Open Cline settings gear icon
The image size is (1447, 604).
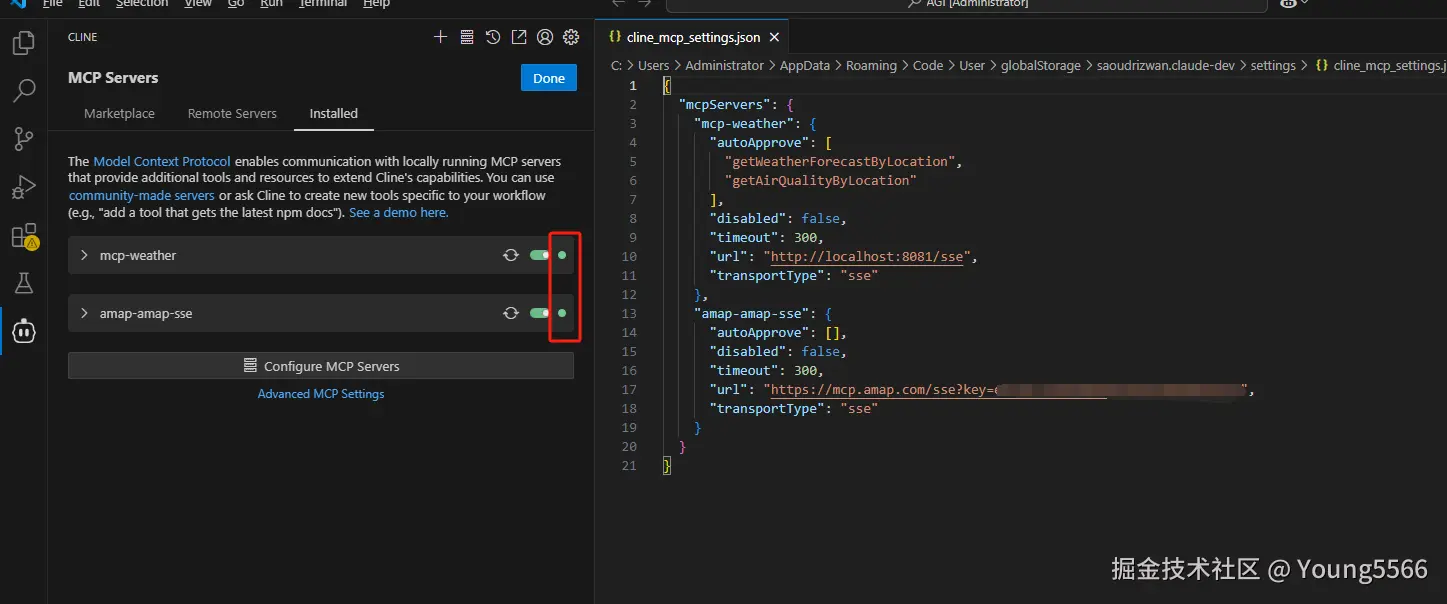pos(571,37)
